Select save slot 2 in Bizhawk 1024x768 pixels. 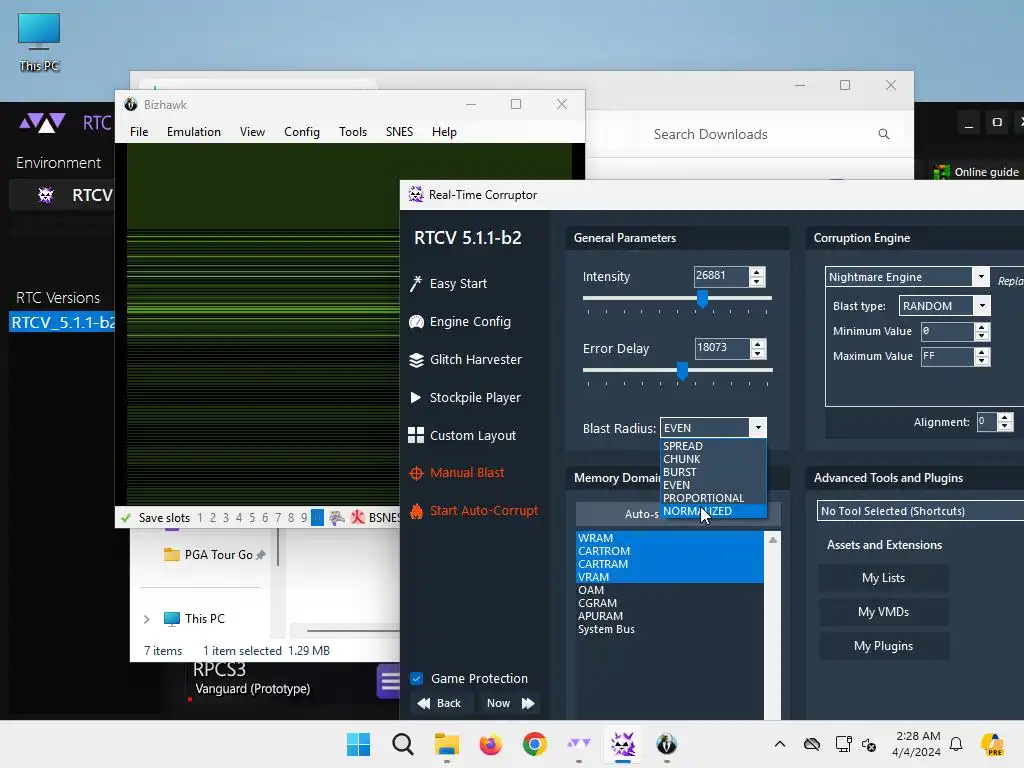(x=213, y=518)
